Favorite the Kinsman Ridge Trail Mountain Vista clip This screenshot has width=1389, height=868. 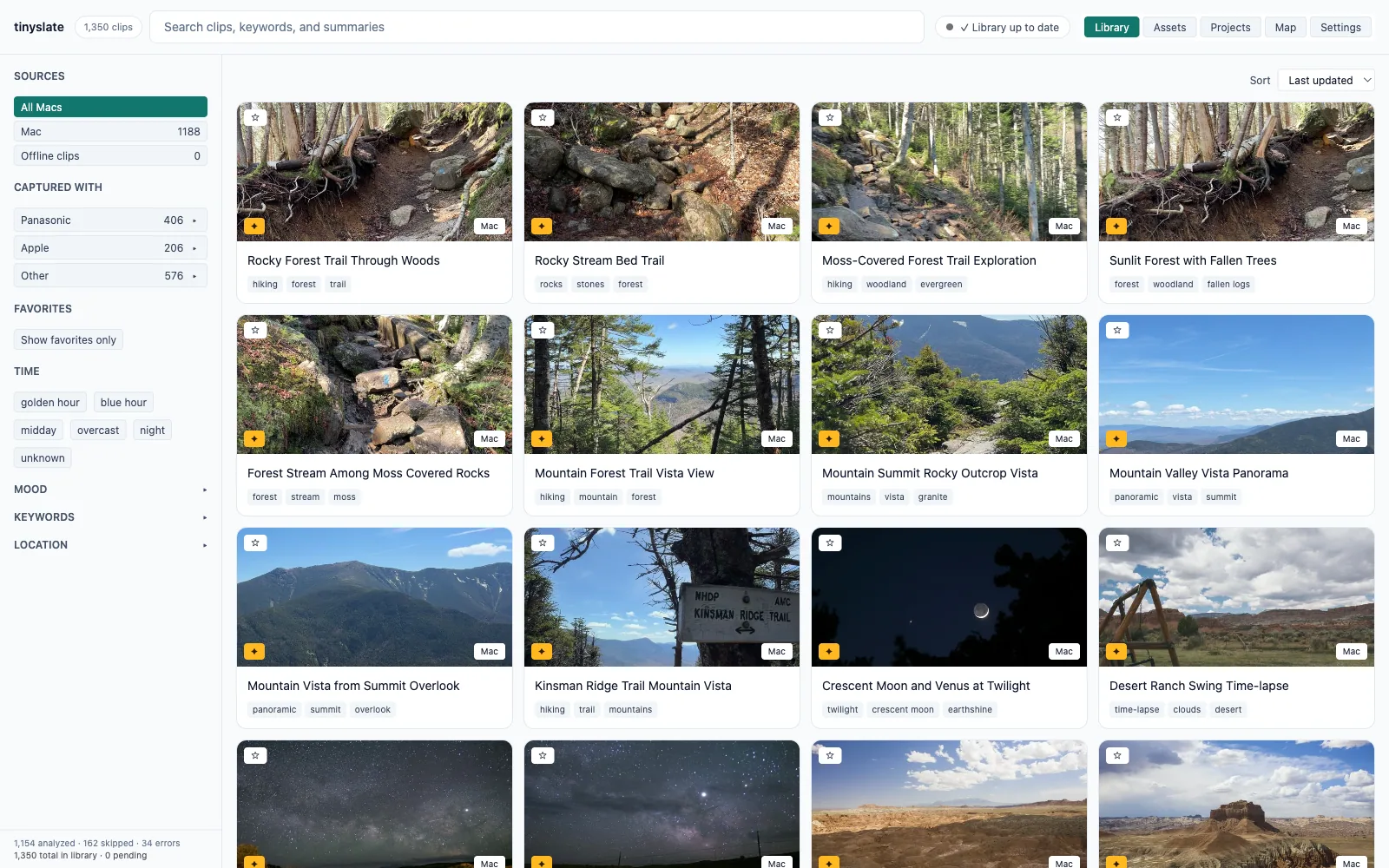click(x=543, y=542)
